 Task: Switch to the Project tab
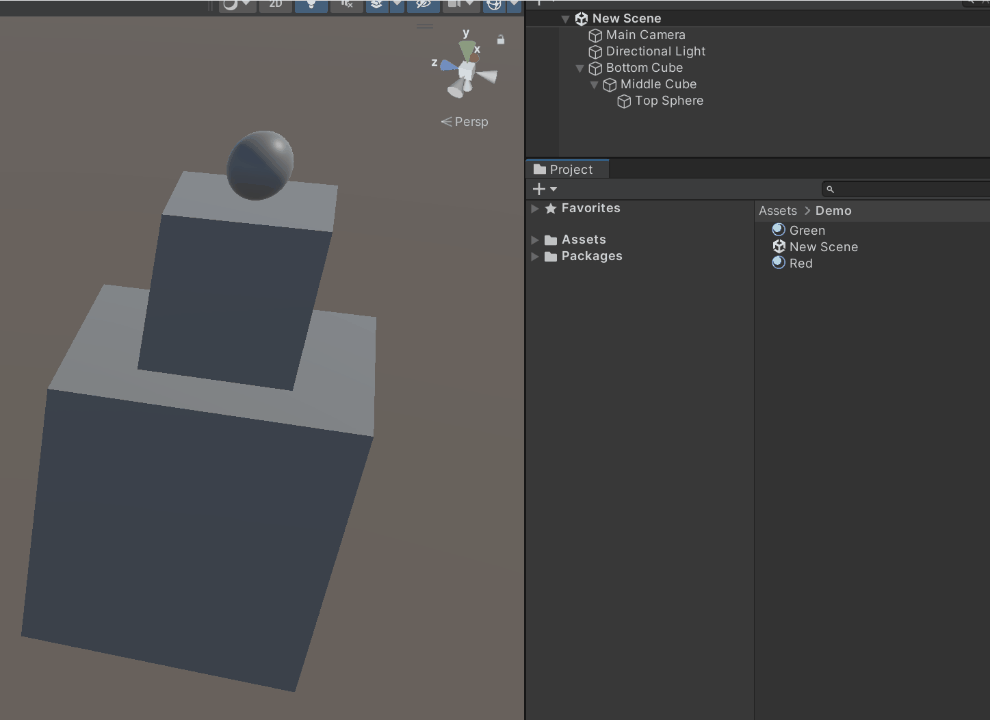tap(567, 169)
